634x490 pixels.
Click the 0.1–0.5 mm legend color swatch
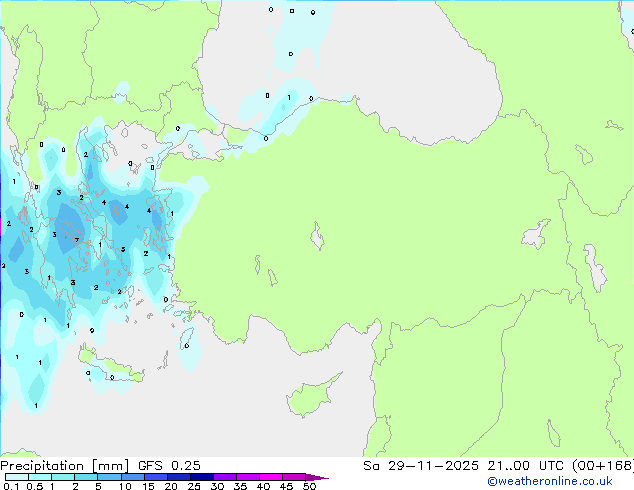click(17, 477)
